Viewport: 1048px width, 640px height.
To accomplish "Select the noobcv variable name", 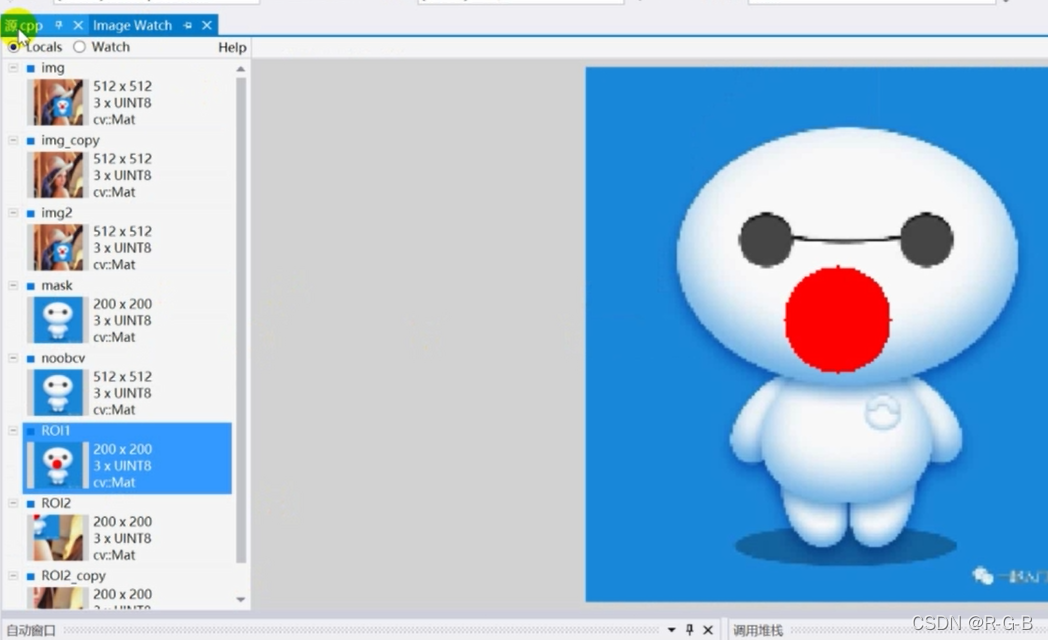I will click(63, 358).
